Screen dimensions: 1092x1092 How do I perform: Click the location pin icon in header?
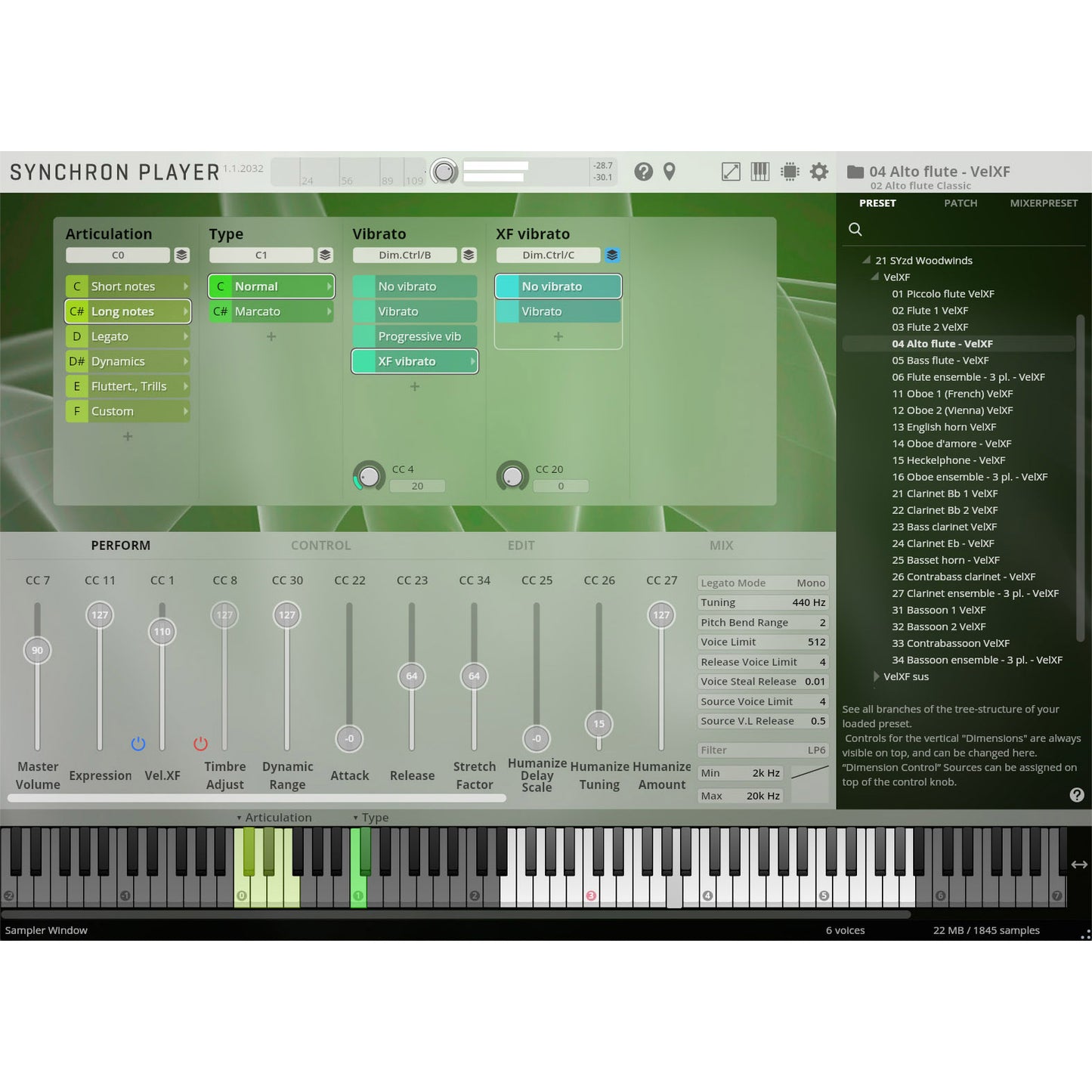pos(669,172)
